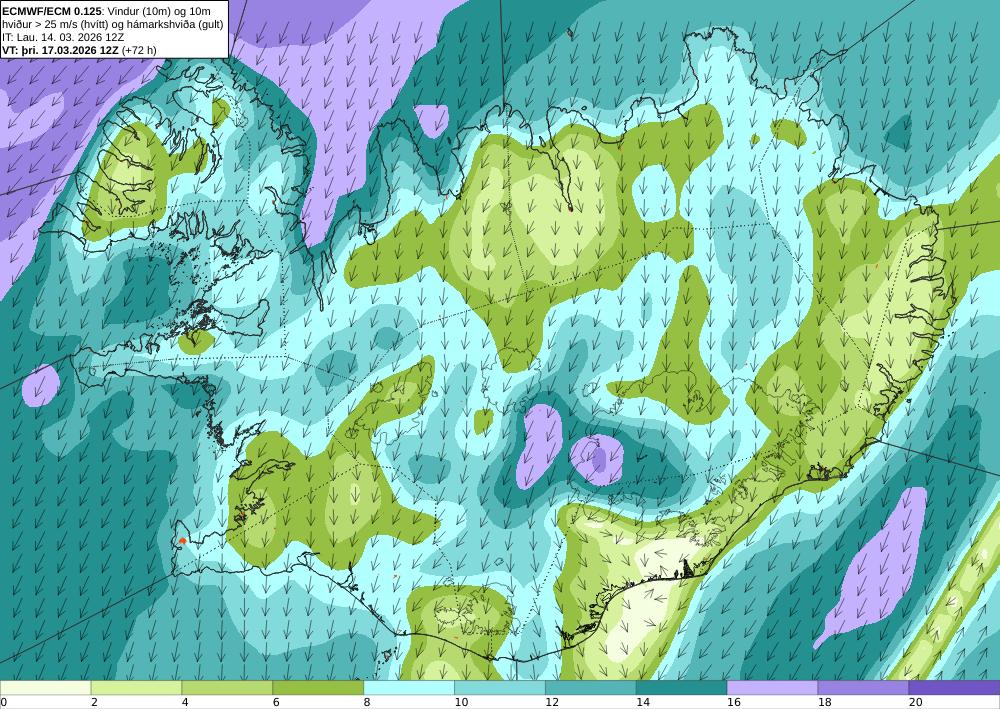
Task: Click the "(+72 h)" forecast offset text
Action: point(138,50)
